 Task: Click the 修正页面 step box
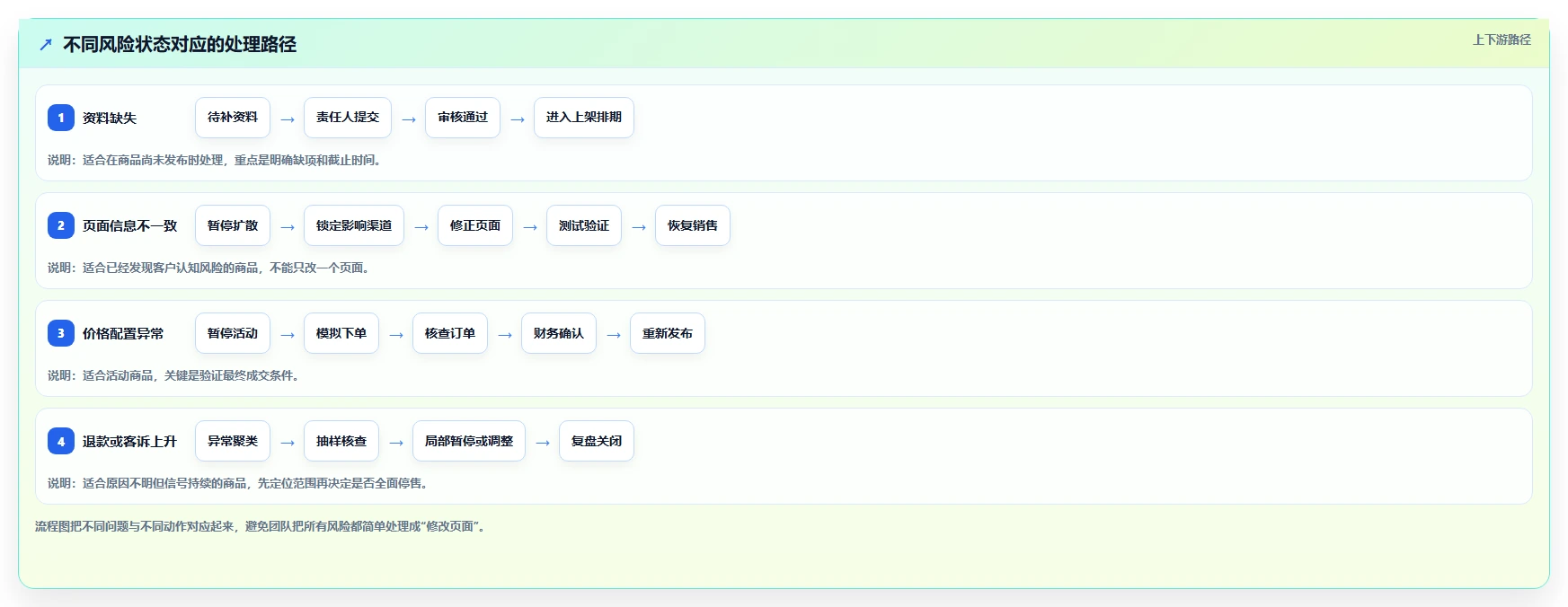click(475, 225)
